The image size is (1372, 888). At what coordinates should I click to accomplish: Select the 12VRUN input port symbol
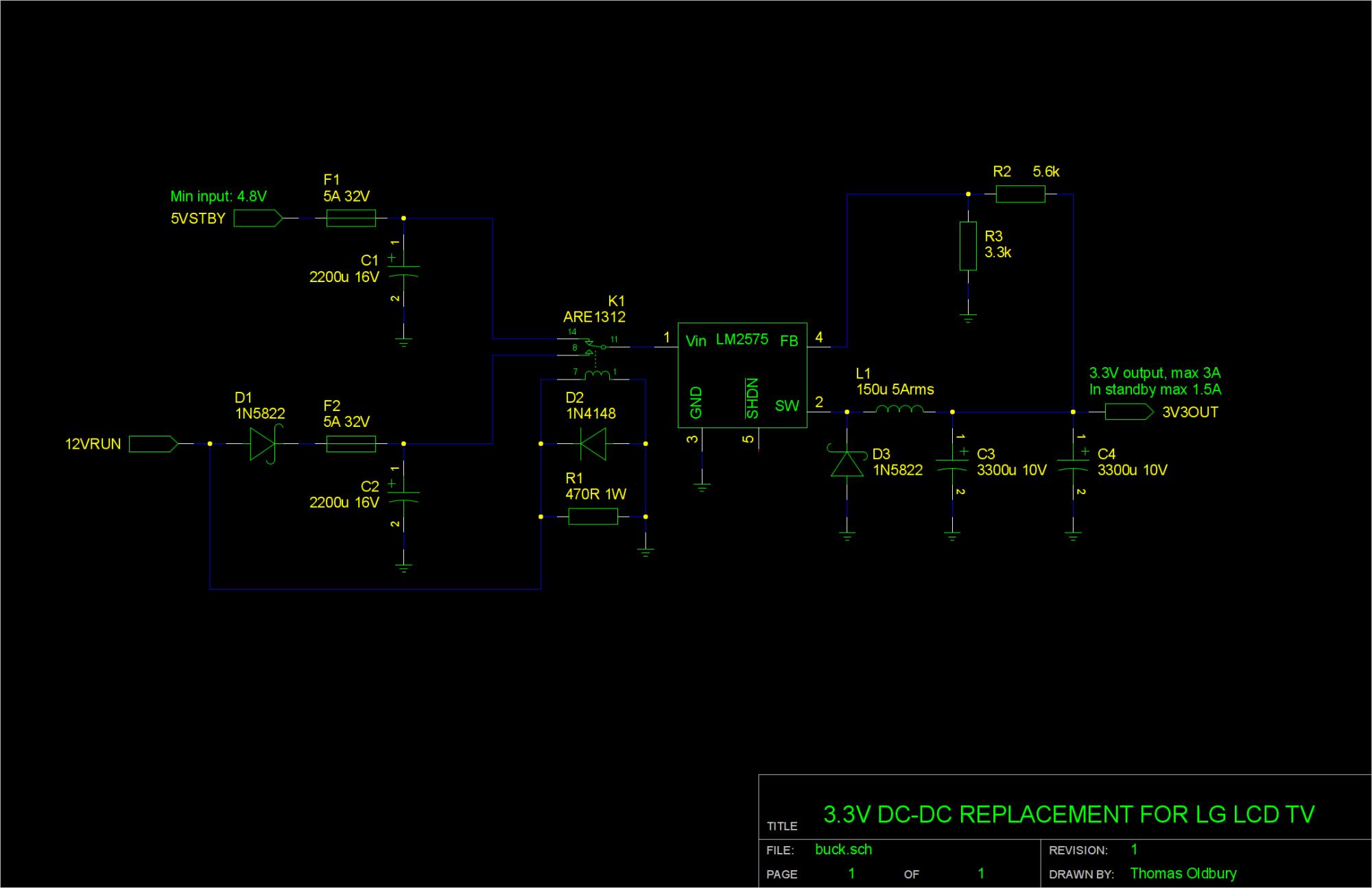pyautogui.click(x=153, y=444)
